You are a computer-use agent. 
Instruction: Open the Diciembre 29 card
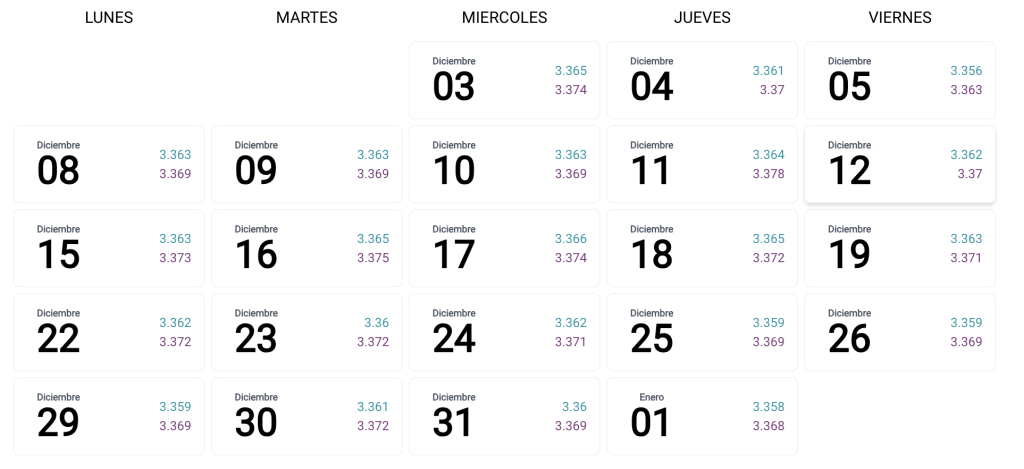(109, 416)
